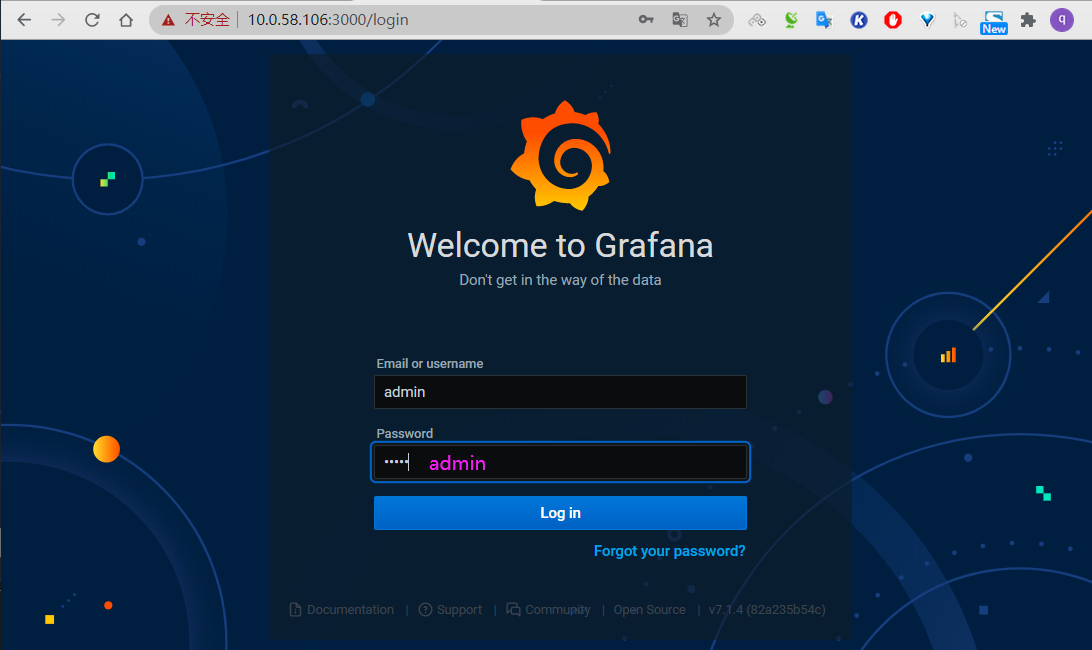Screen dimensions: 1092x650
Task: Open the blue New badge extension icon
Action: tap(994, 22)
